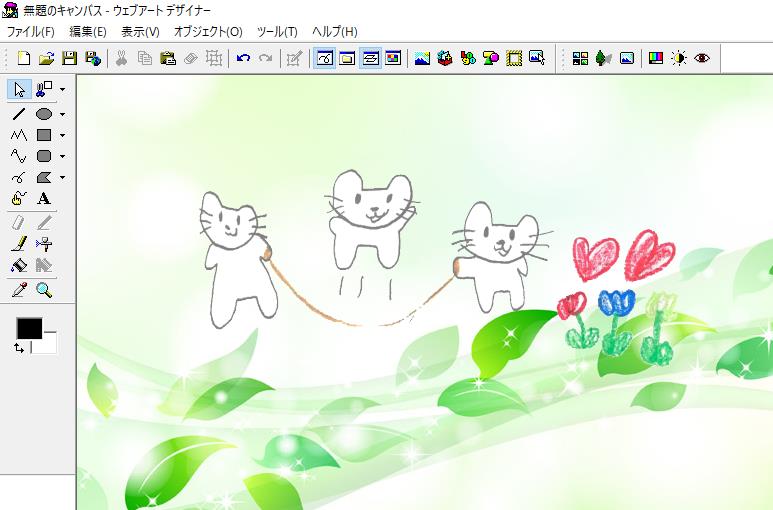This screenshot has height=510, width=773.
Task: Toggle the color palette panel button
Action: (x=393, y=58)
